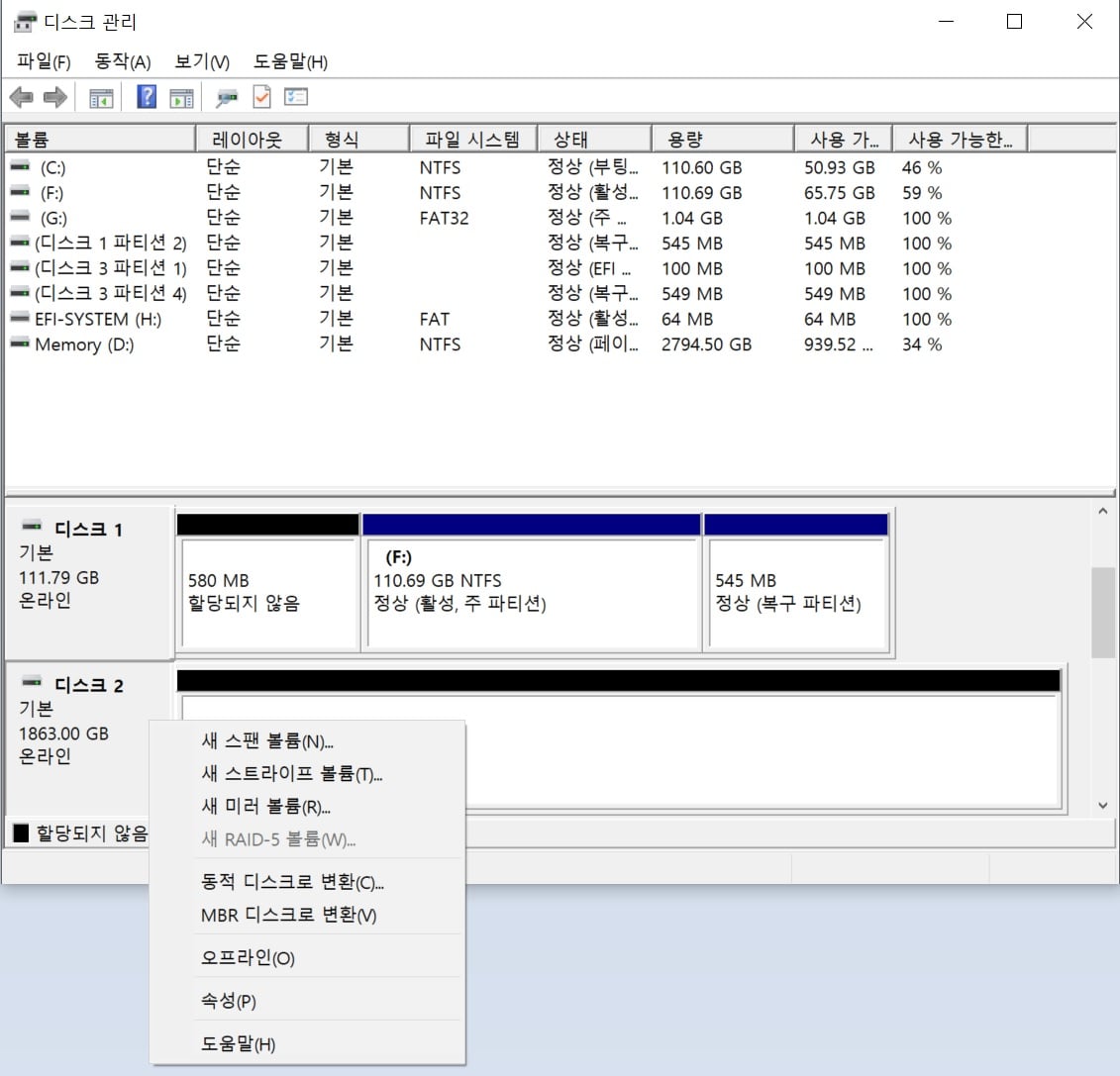Select the 545 MB recovery partition block
Screen dimensions: 1120x1076
click(796, 583)
